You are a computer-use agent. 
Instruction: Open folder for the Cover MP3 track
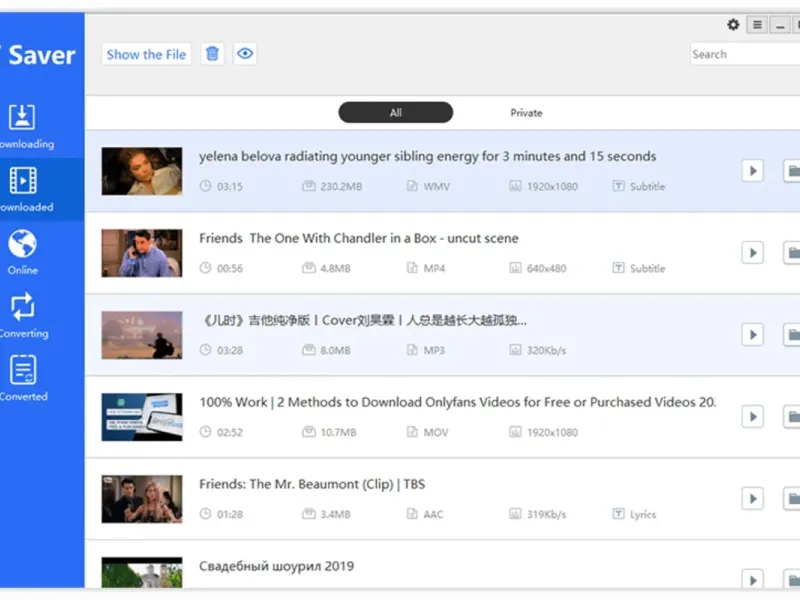point(792,335)
